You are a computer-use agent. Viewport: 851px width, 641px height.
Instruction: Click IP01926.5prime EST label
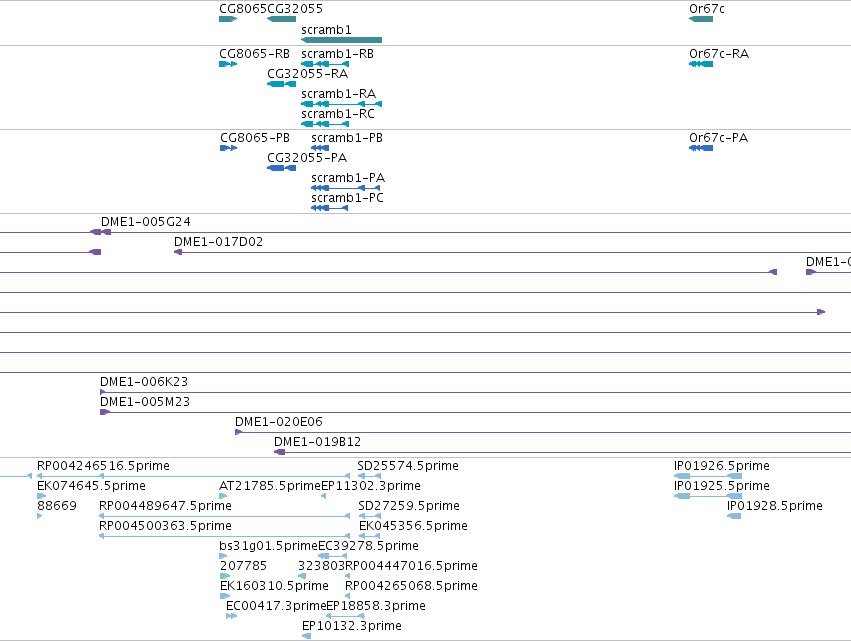(x=721, y=466)
